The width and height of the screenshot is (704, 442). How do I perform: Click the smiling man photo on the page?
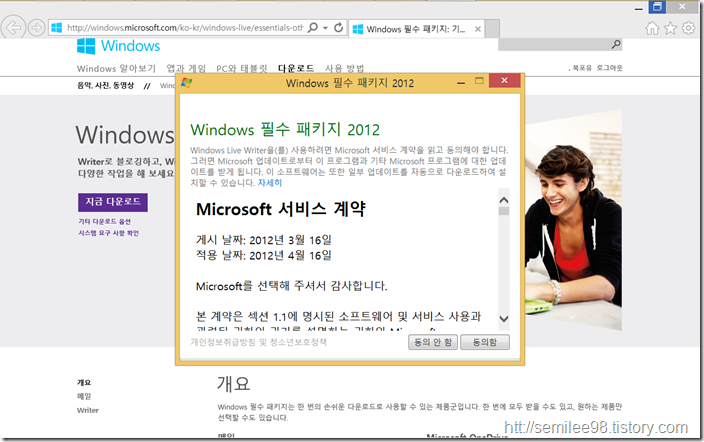(x=573, y=220)
